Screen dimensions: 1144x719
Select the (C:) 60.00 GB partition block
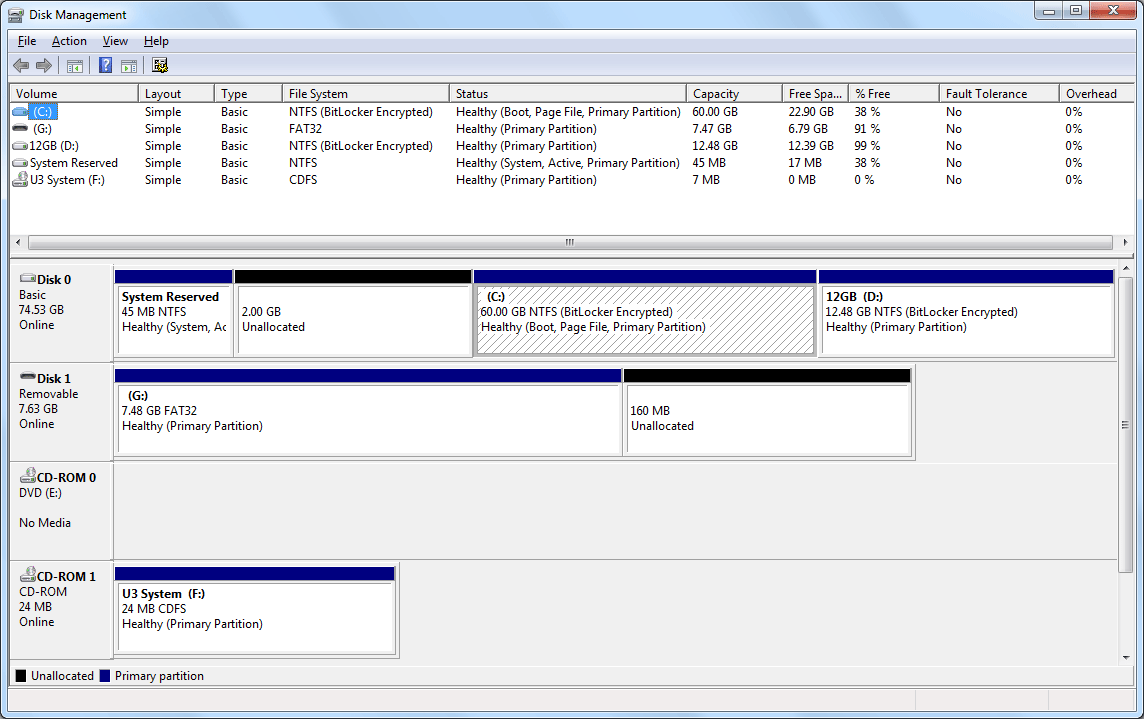coord(645,313)
